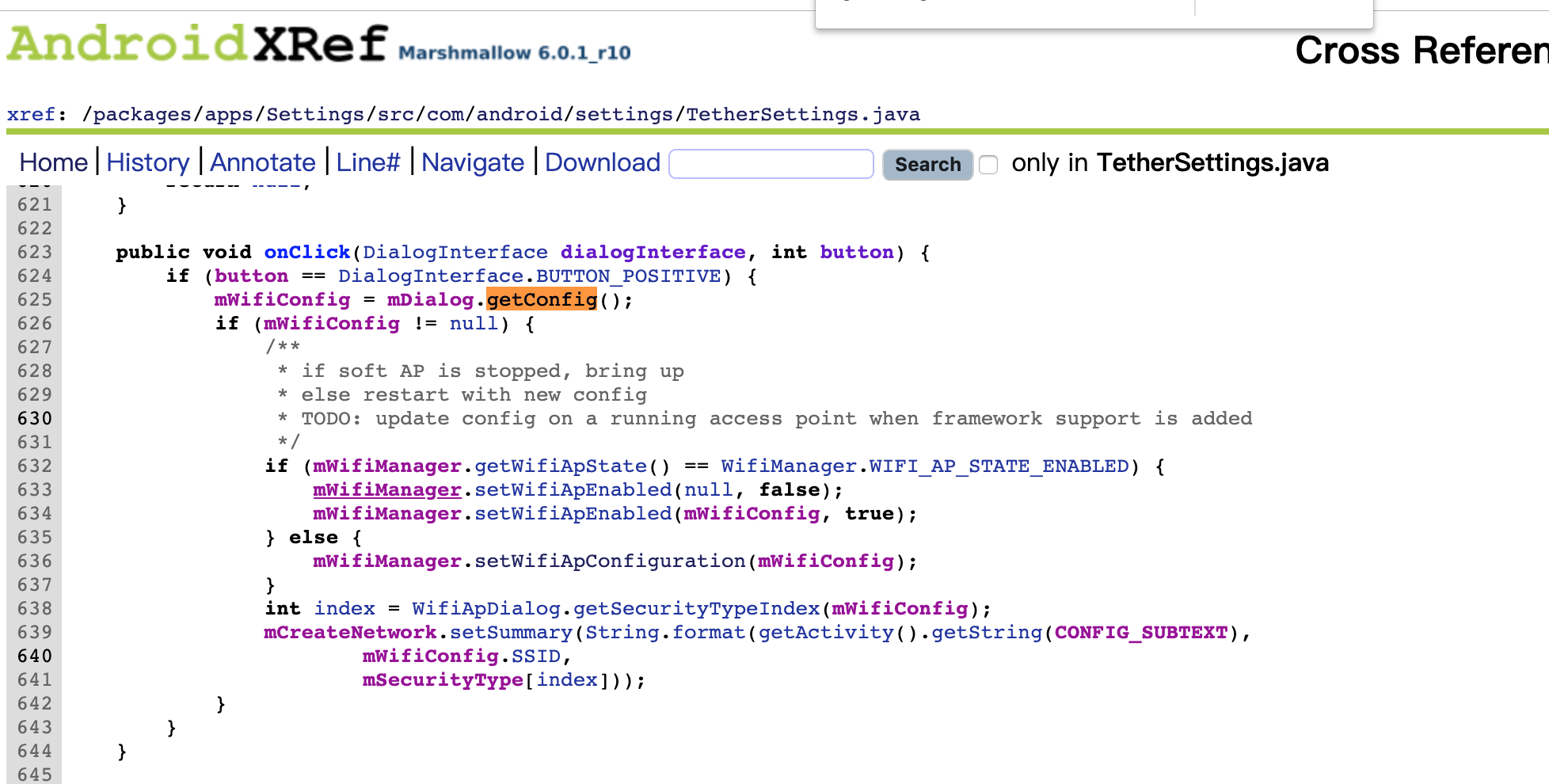Click setSummary method link
Viewport: 1549px width, 784px height.
511,632
